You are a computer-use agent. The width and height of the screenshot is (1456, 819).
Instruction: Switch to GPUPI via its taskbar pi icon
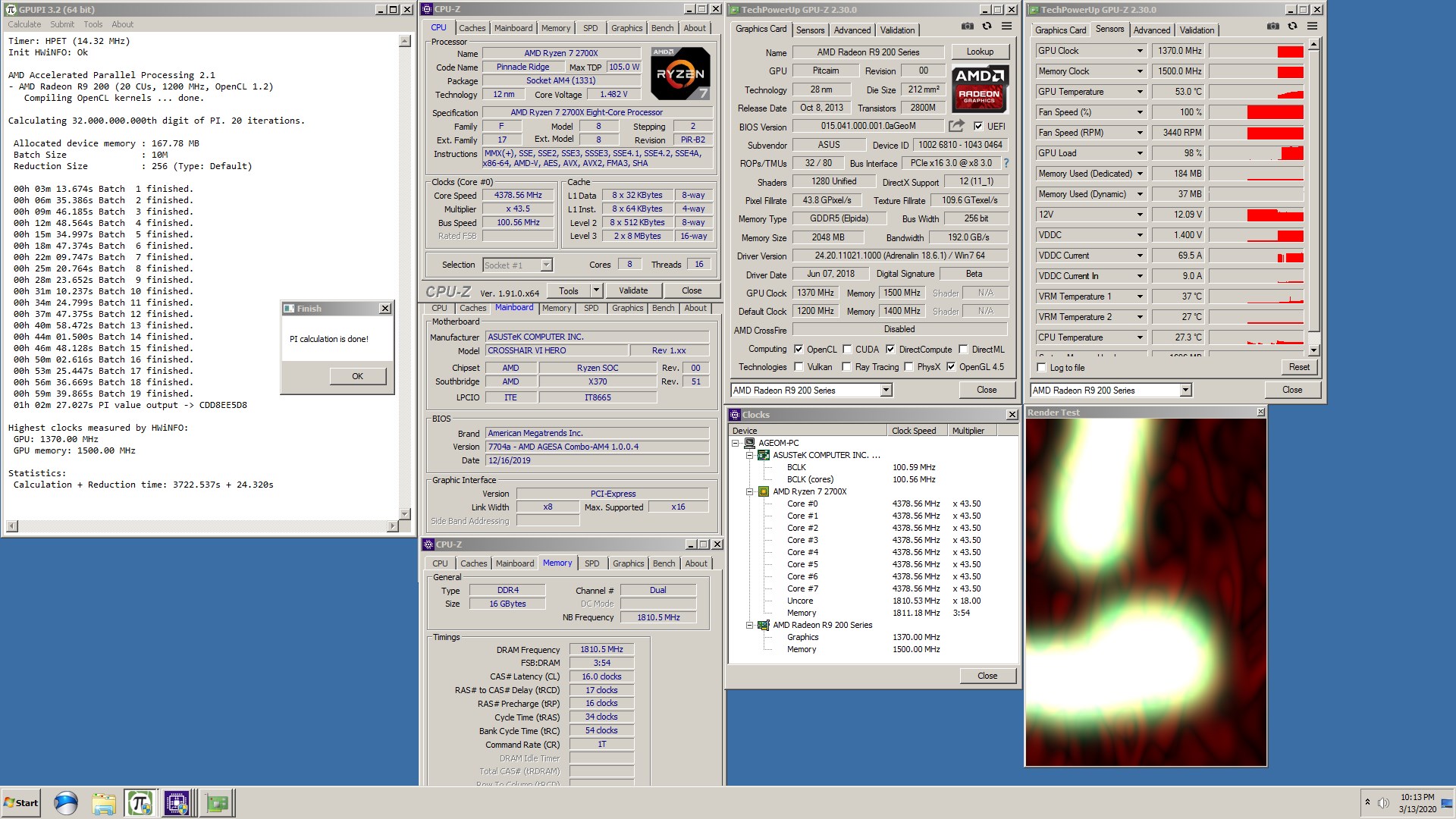[x=140, y=803]
